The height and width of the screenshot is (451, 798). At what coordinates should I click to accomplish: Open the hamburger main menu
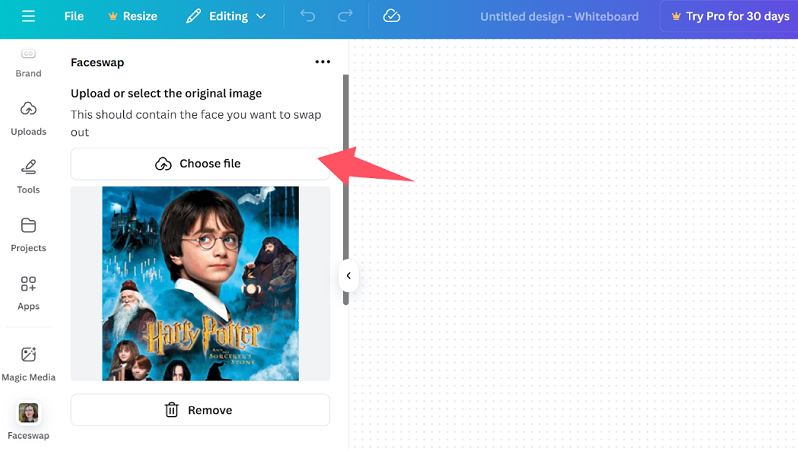click(x=28, y=16)
